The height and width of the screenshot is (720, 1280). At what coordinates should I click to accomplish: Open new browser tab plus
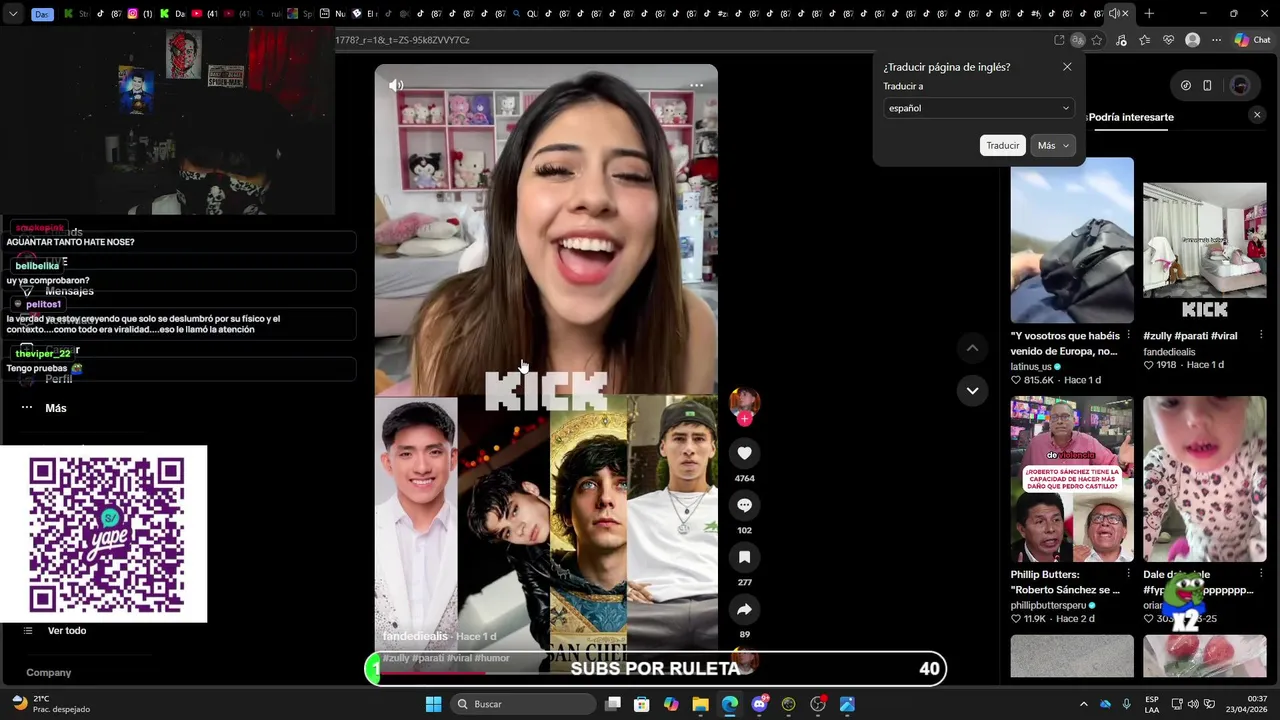click(1149, 14)
